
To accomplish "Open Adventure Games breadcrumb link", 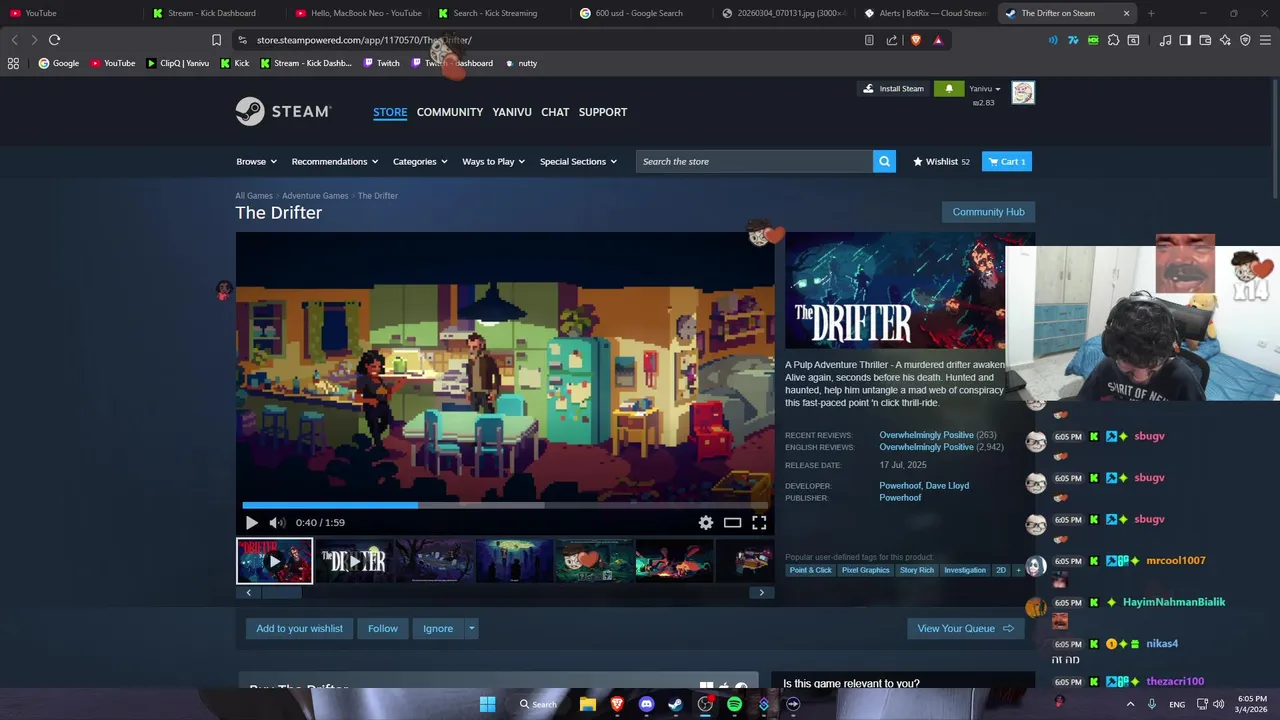I will click(x=315, y=196).
